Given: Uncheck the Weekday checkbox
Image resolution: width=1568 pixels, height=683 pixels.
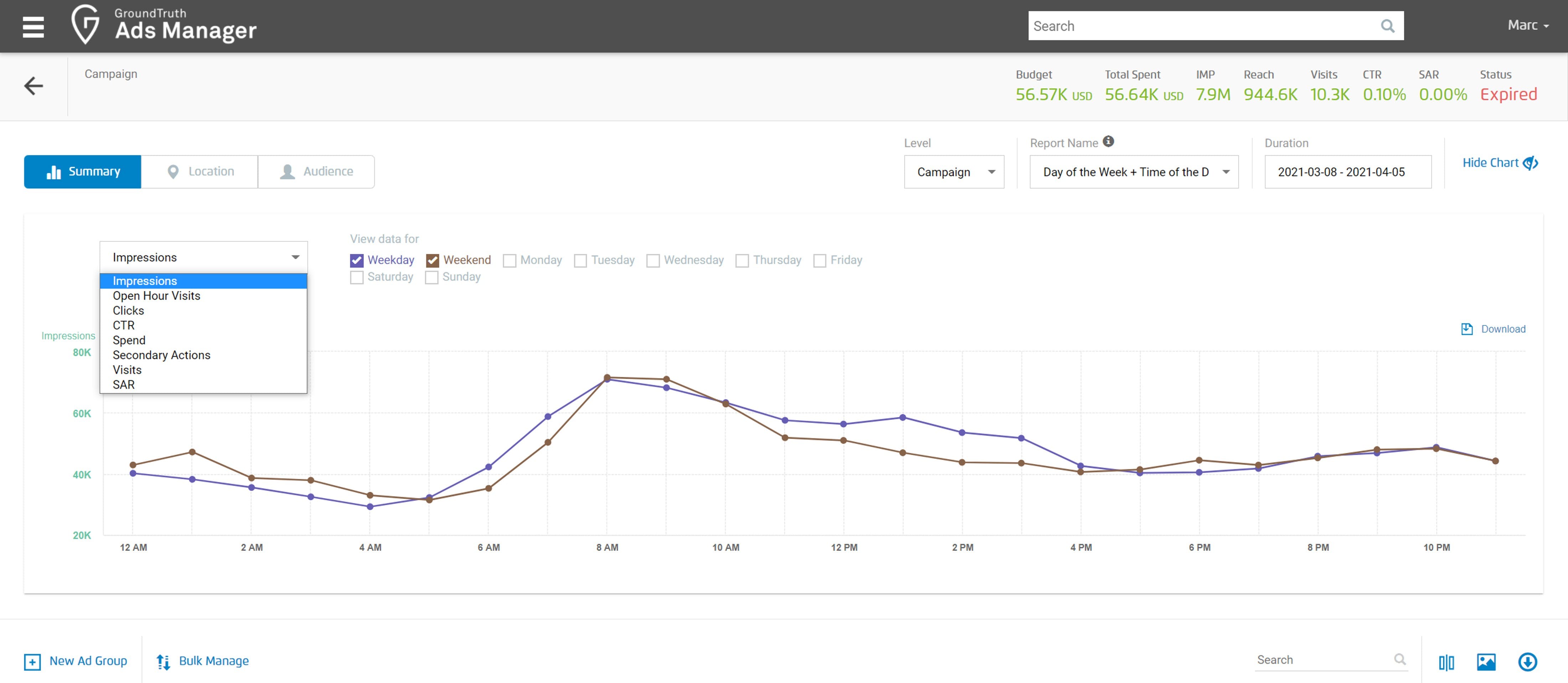Looking at the screenshot, I should [x=357, y=260].
